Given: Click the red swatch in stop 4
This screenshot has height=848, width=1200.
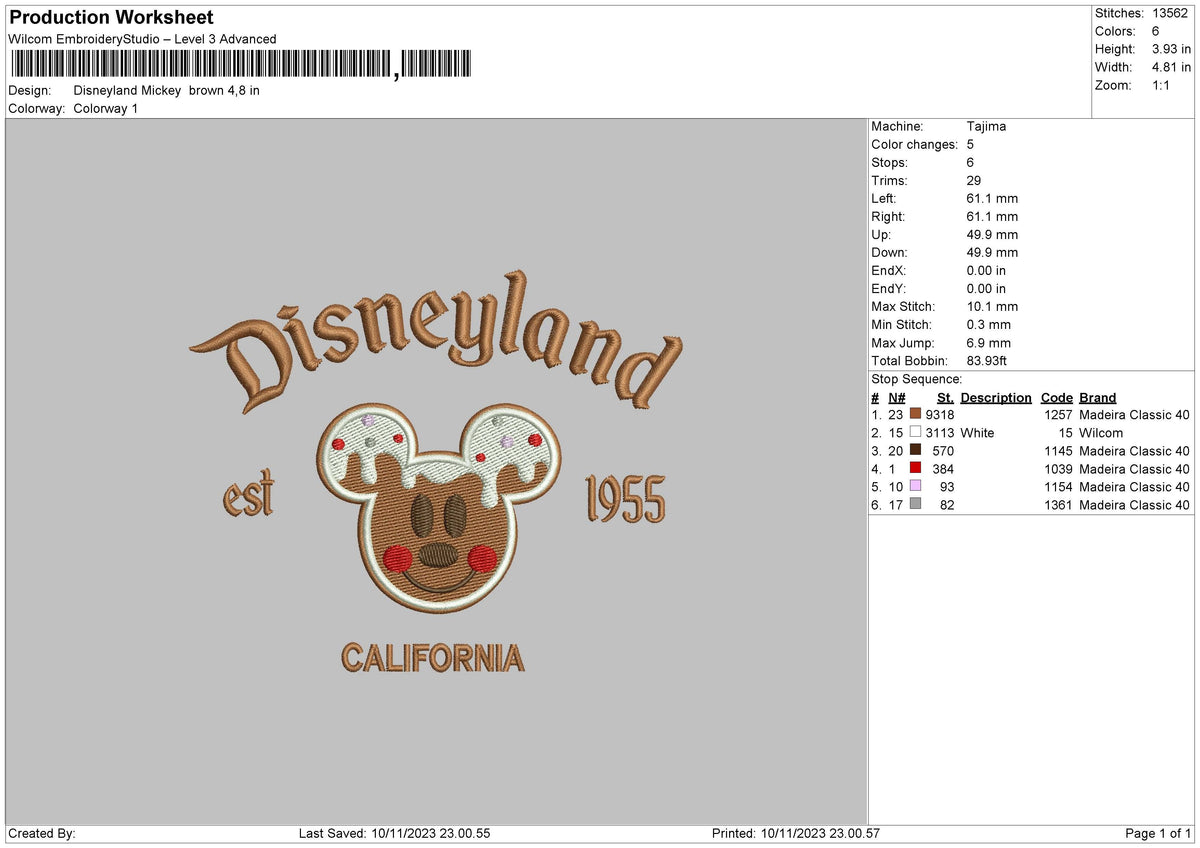Looking at the screenshot, I should click(915, 469).
